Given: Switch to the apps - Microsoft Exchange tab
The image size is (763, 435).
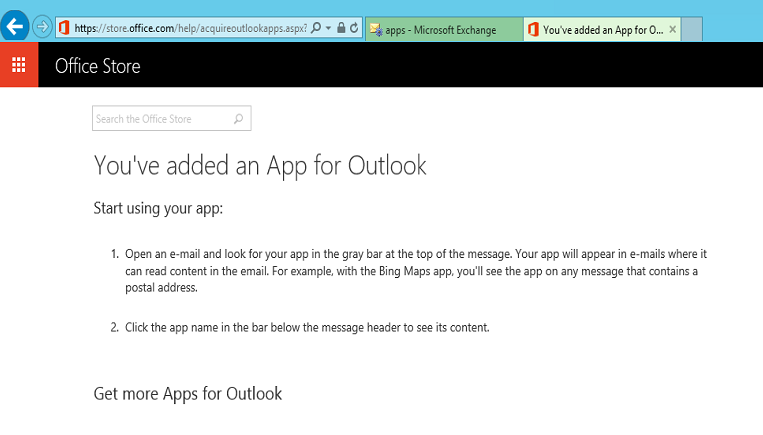Looking at the screenshot, I should point(444,30).
